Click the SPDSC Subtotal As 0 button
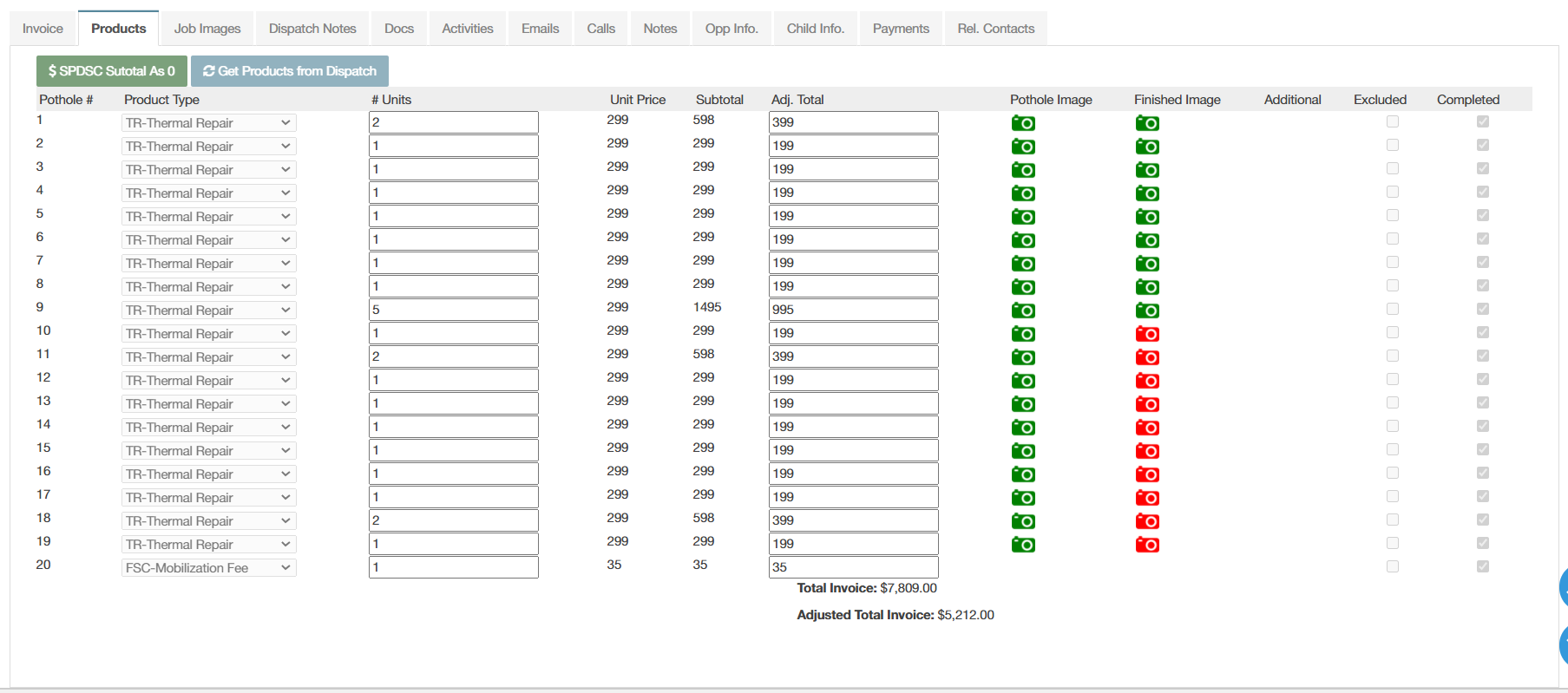The width and height of the screenshot is (1568, 693). tap(111, 71)
